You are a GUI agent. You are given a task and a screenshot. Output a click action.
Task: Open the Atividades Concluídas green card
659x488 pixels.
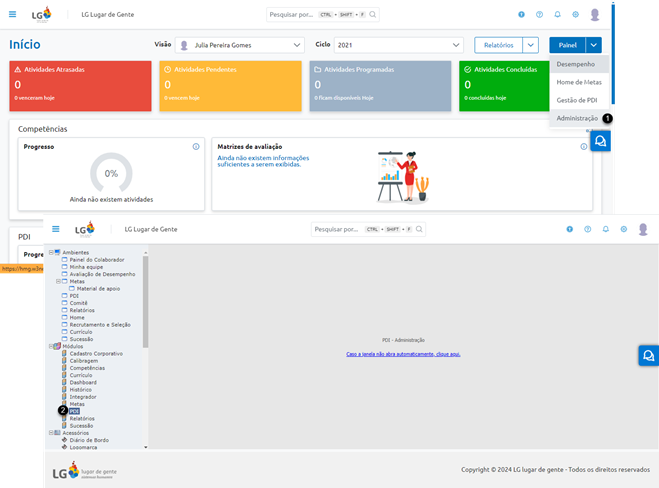504,86
